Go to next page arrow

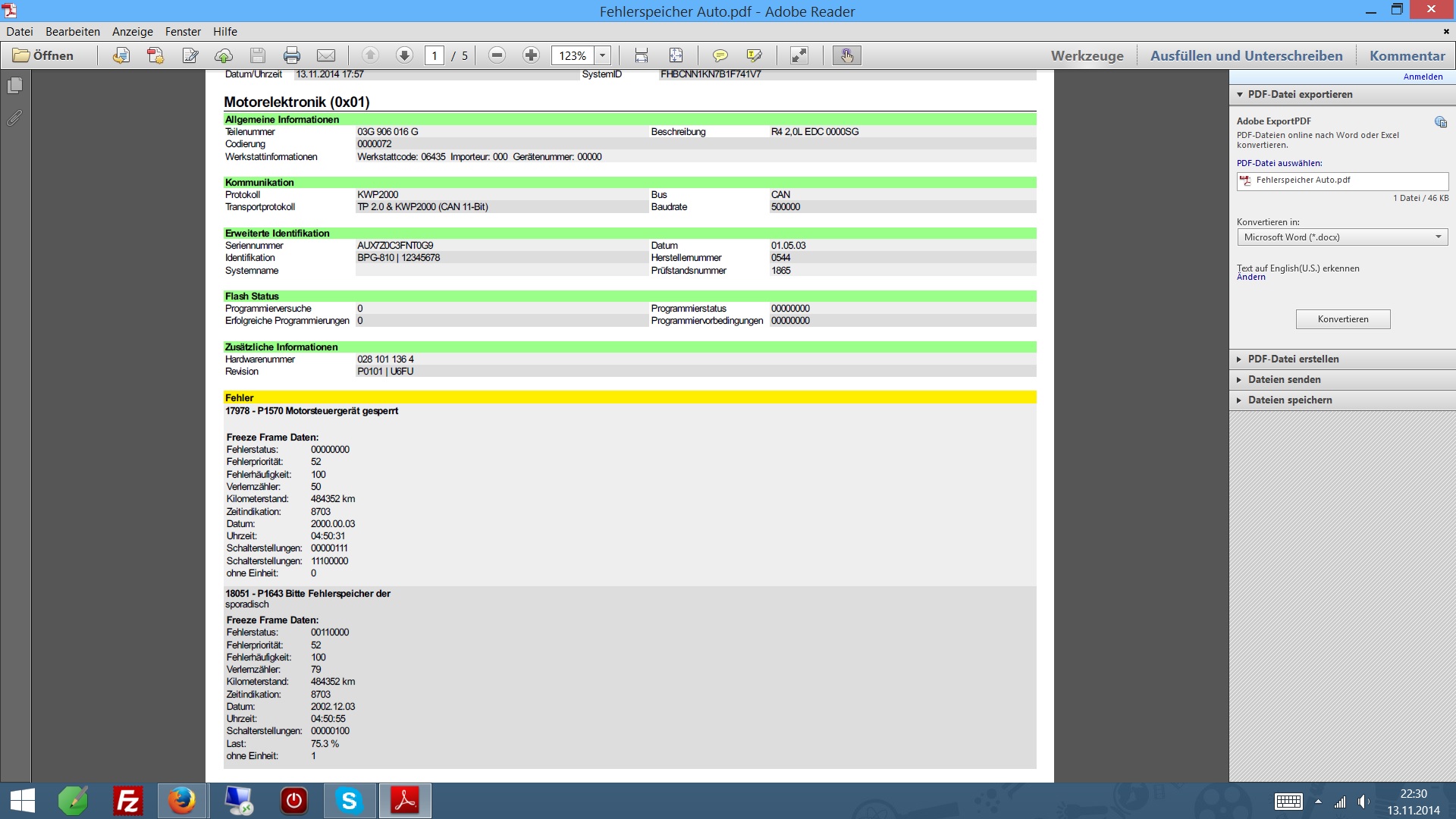[x=404, y=55]
